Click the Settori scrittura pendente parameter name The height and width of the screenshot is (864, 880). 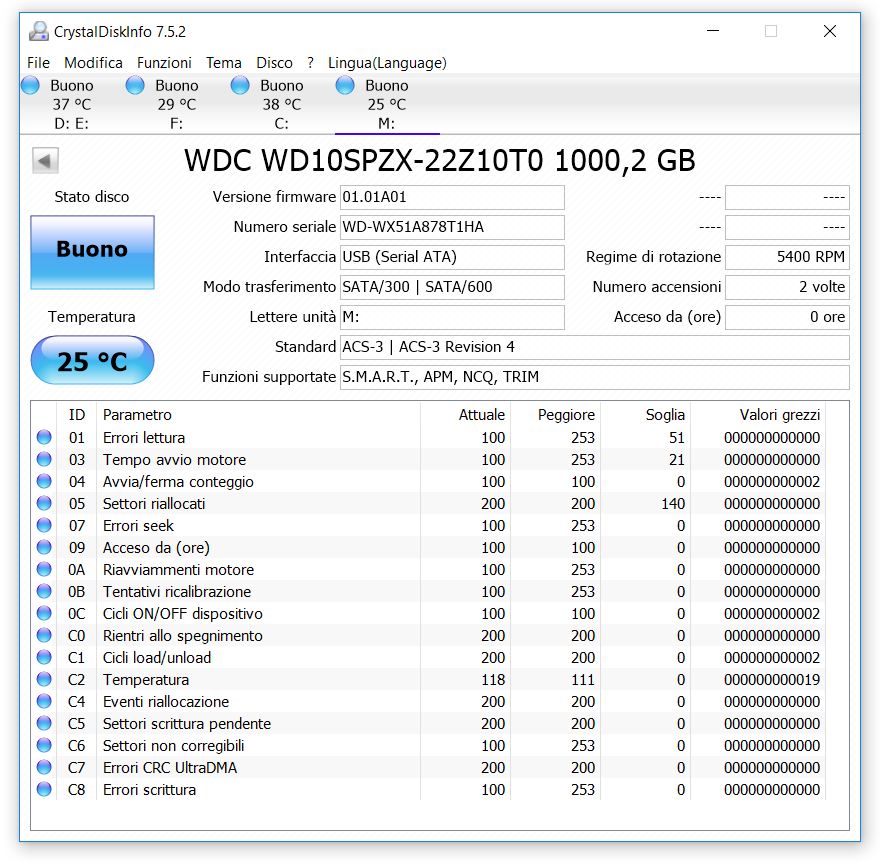pos(187,724)
